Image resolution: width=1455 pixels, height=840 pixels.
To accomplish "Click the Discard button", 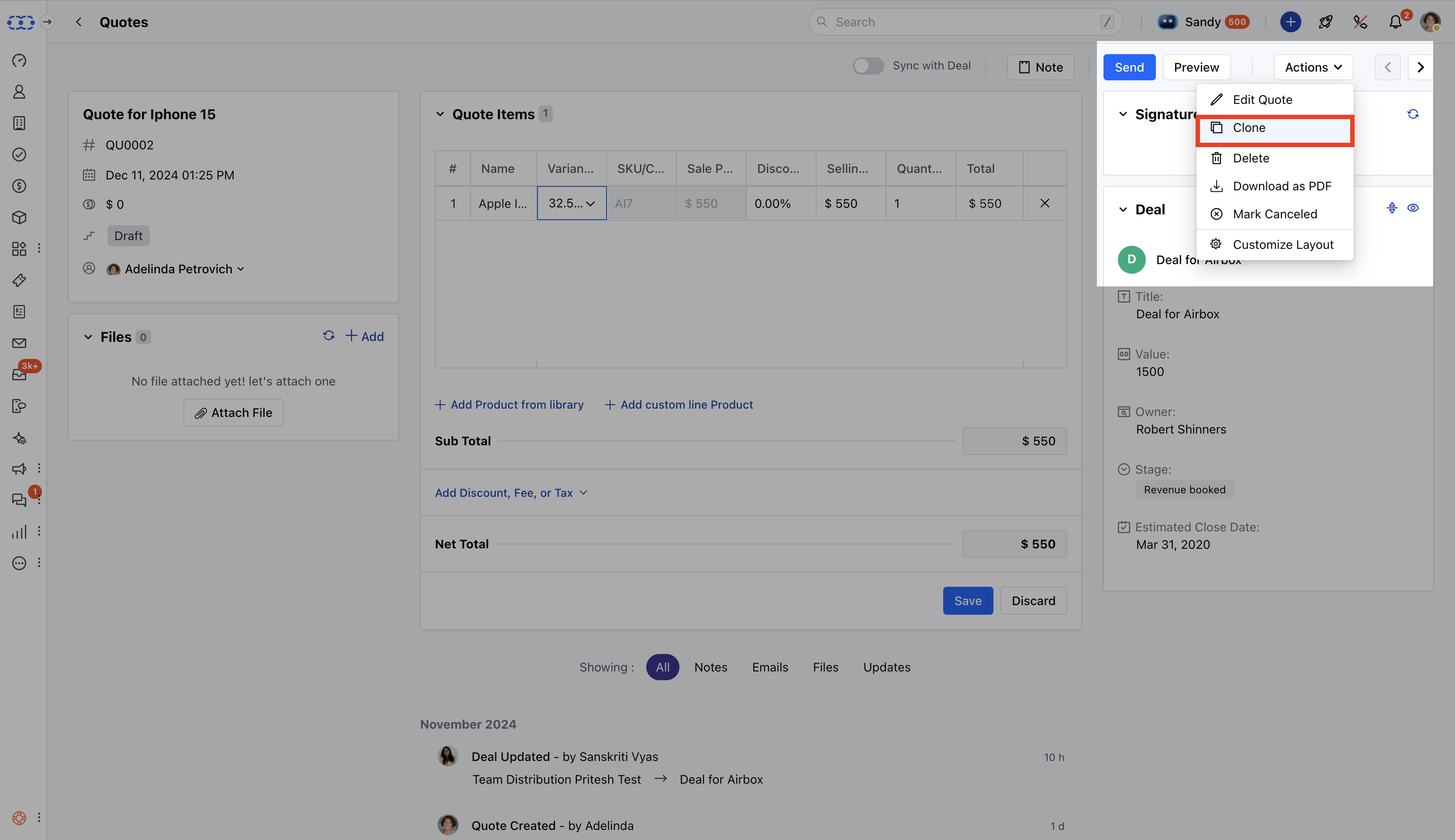I will pos(1033,601).
